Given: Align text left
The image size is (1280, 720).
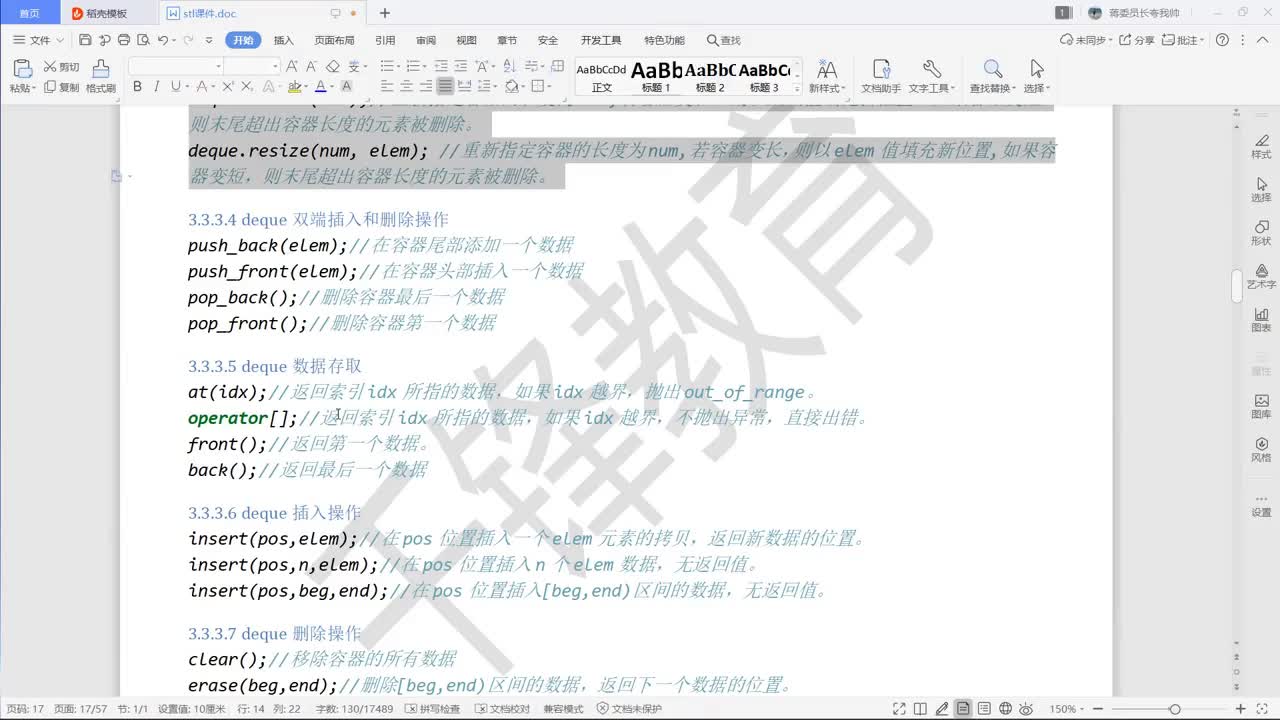Looking at the screenshot, I should pos(387,87).
